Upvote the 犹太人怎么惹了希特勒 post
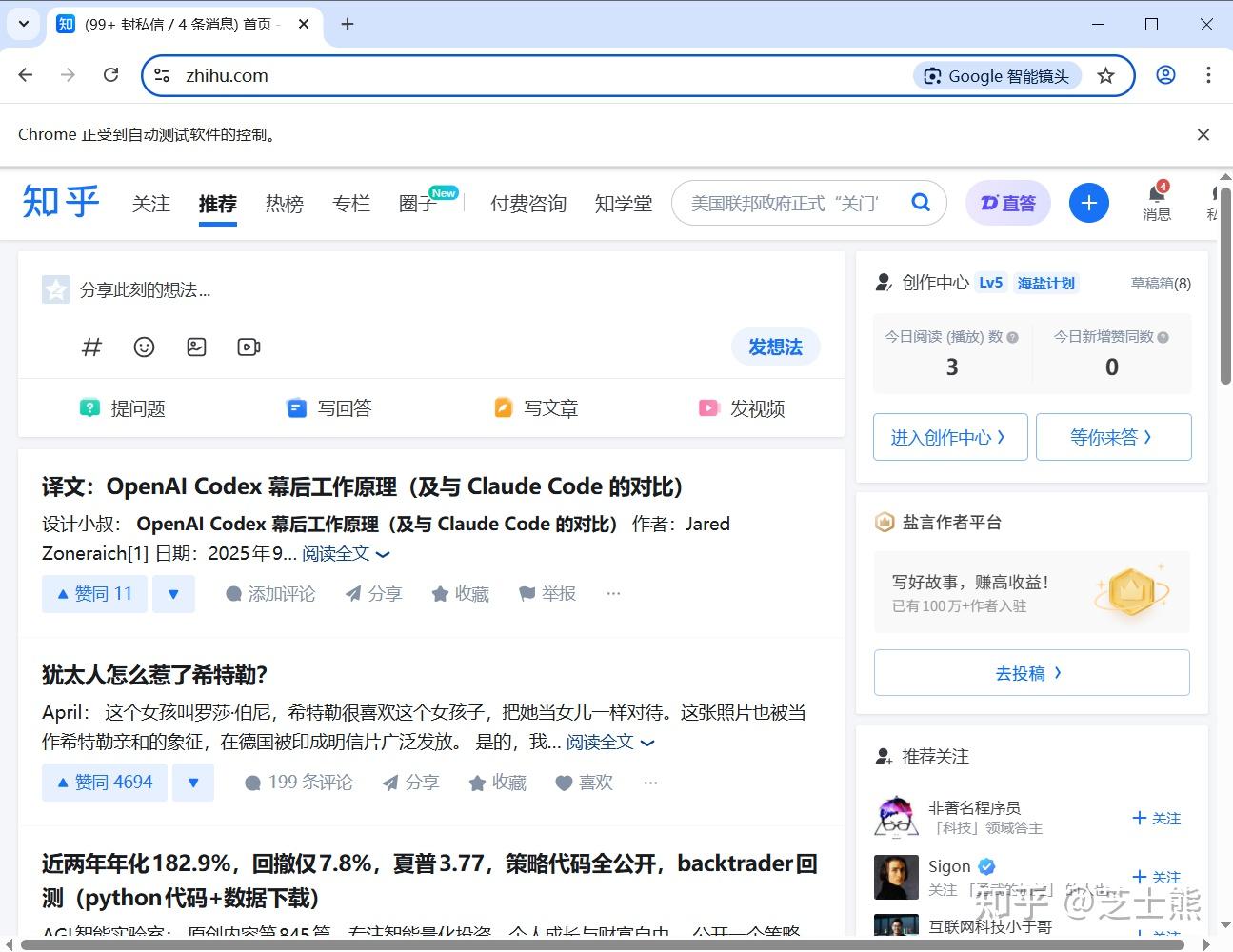The height and width of the screenshot is (952, 1233). point(104,782)
